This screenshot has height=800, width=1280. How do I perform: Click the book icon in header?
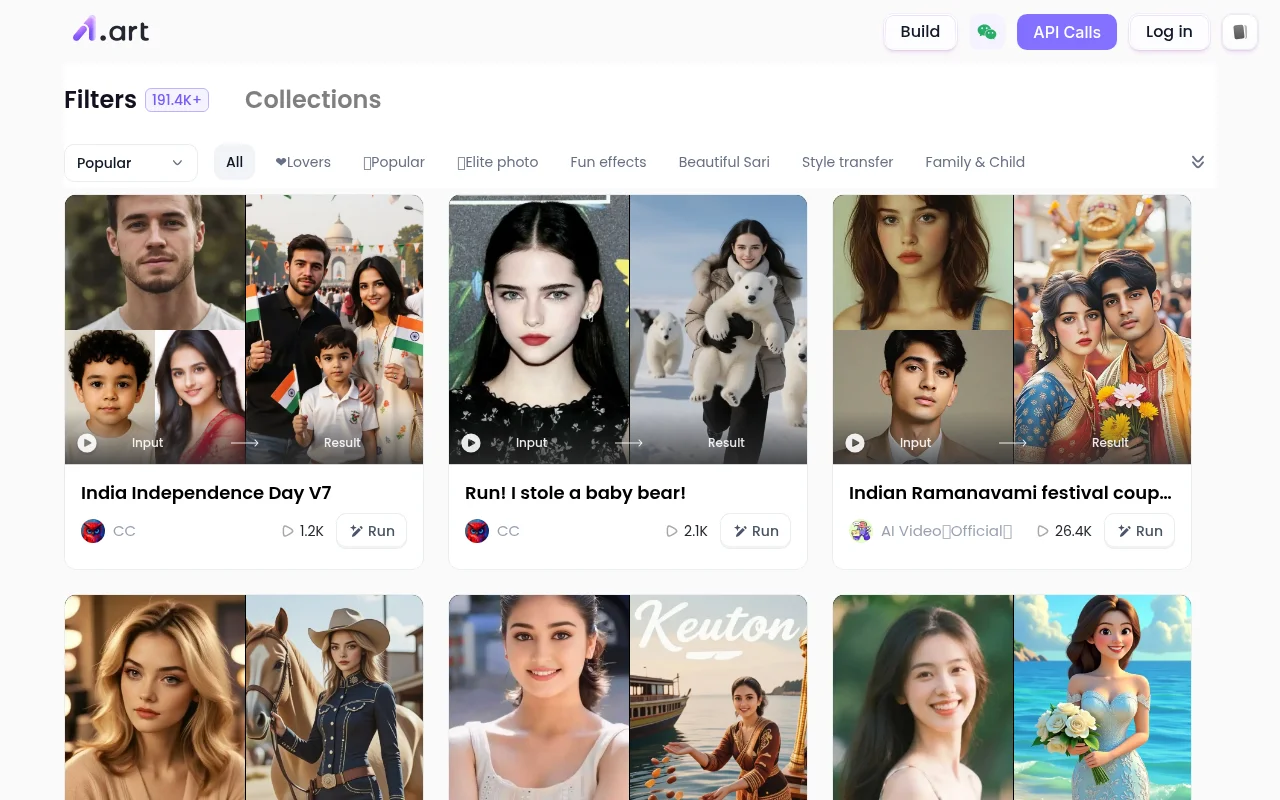[1239, 32]
